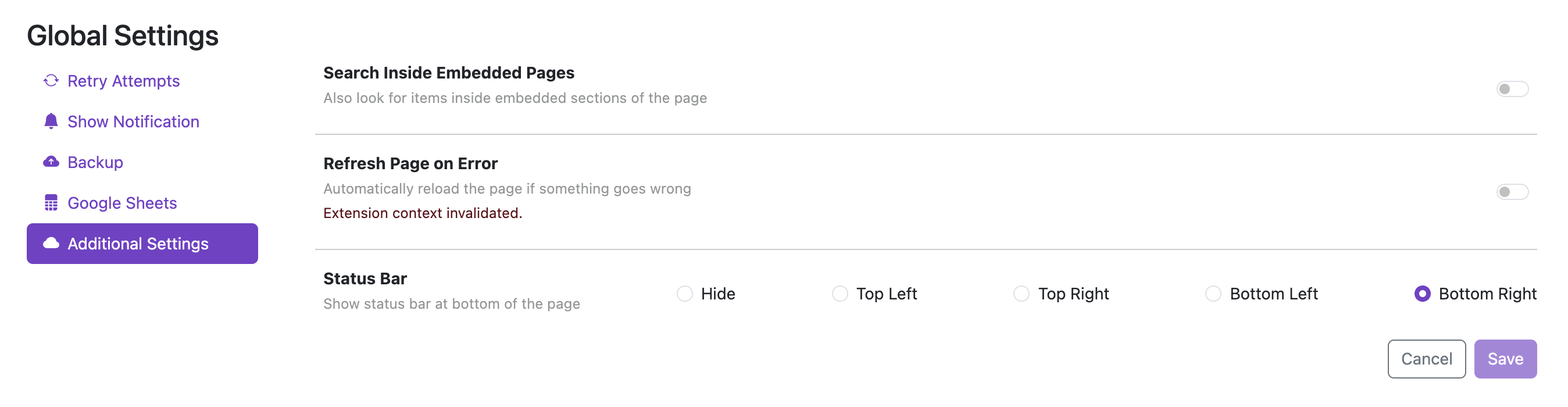Switch to Show Notification settings
This screenshot has height=407, width=1568.
coord(133,122)
